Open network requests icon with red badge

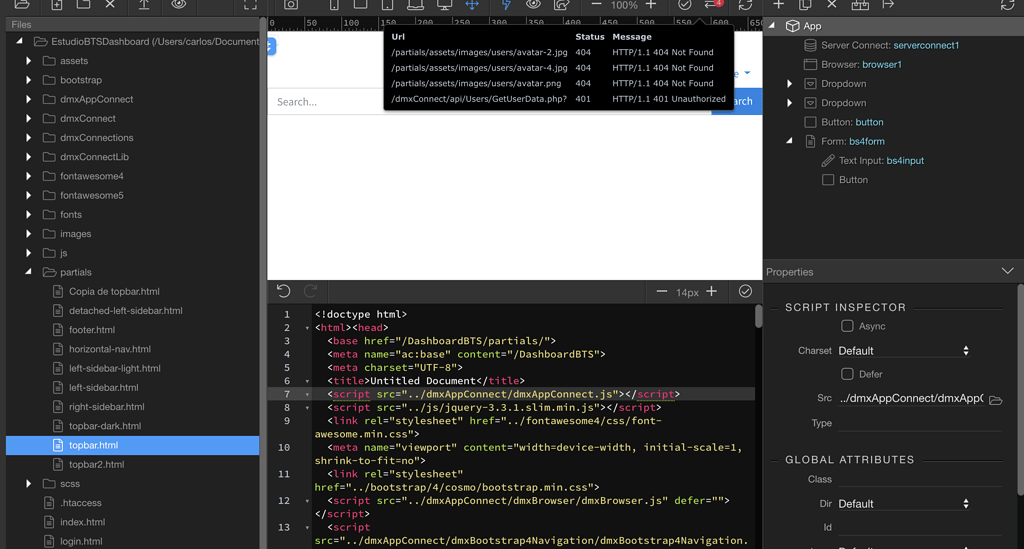714,4
